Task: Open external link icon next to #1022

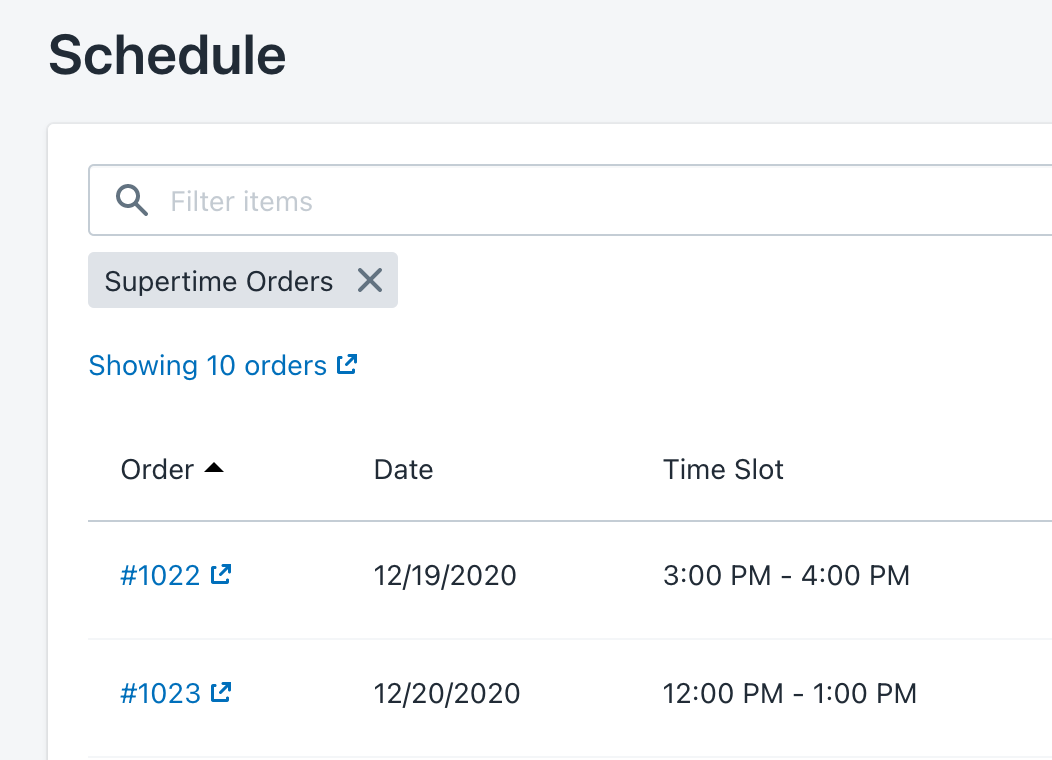Action: [x=222, y=574]
